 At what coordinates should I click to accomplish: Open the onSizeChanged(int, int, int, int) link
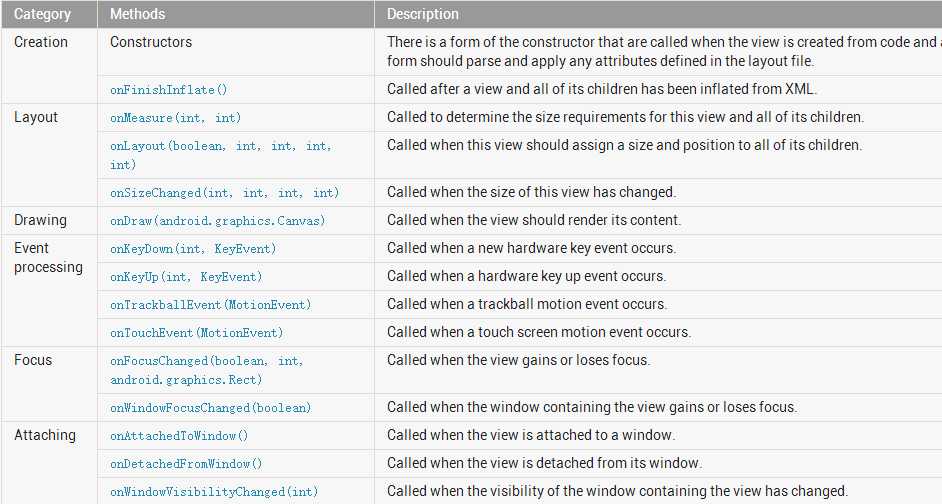[x=225, y=193]
